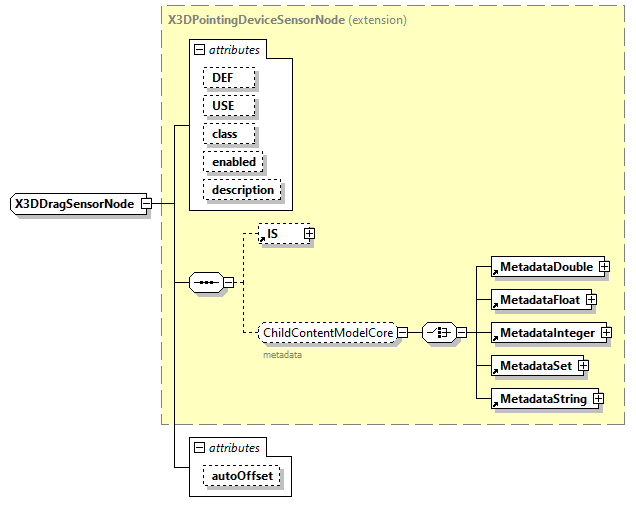
Task: Expand MetadataSet plus icon
Action: point(582,366)
